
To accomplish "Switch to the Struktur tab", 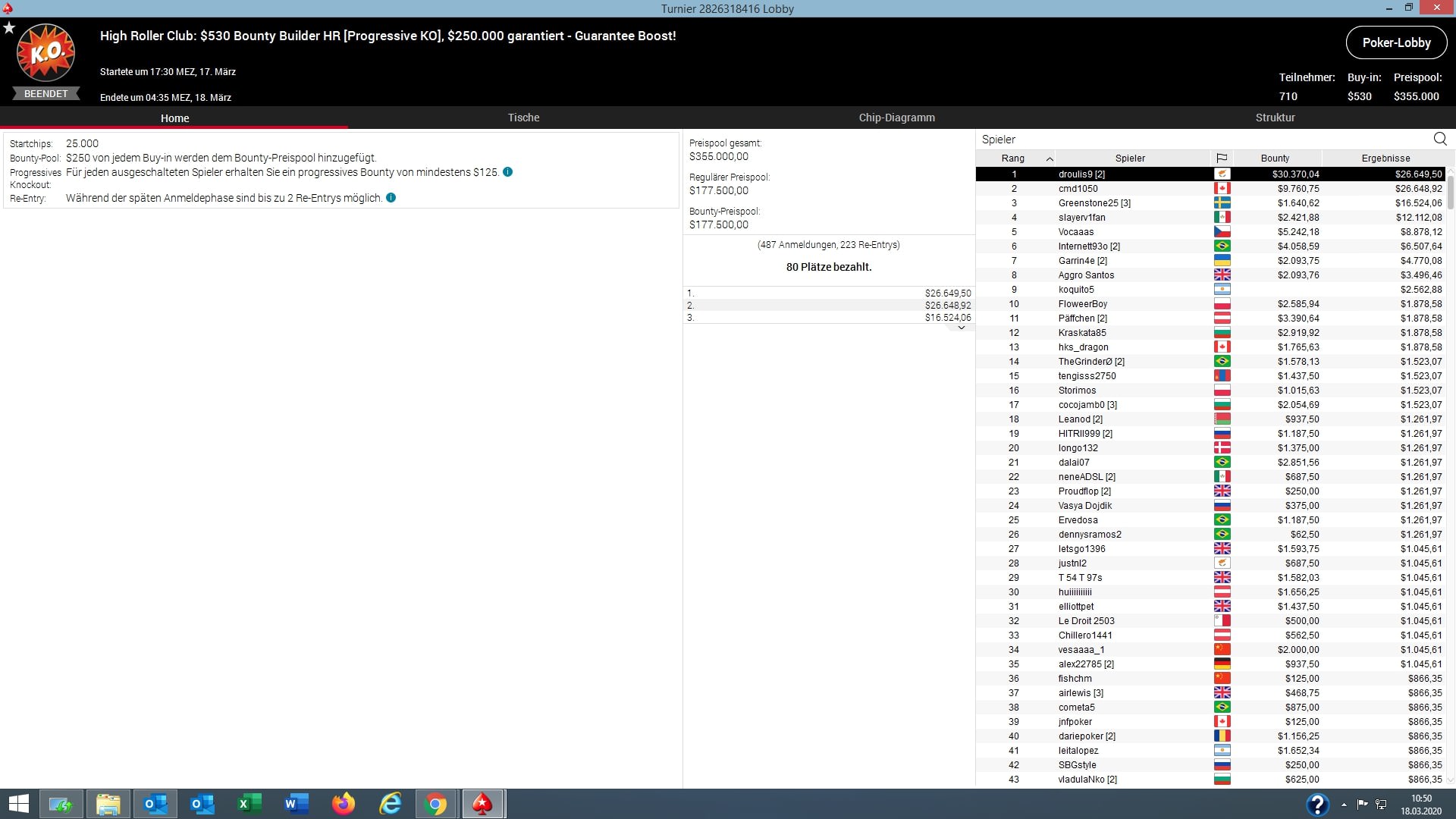I will tap(1275, 118).
